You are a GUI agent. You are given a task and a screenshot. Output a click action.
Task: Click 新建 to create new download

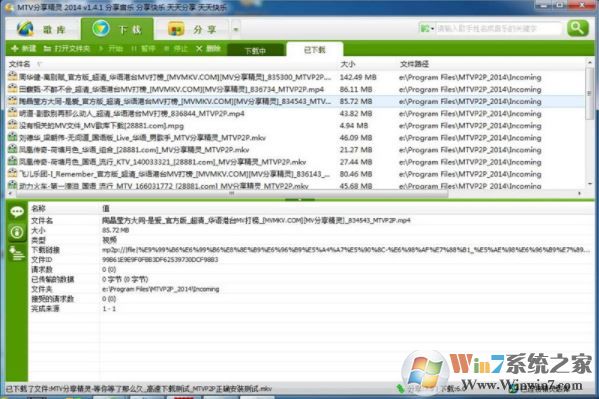(x=24, y=49)
